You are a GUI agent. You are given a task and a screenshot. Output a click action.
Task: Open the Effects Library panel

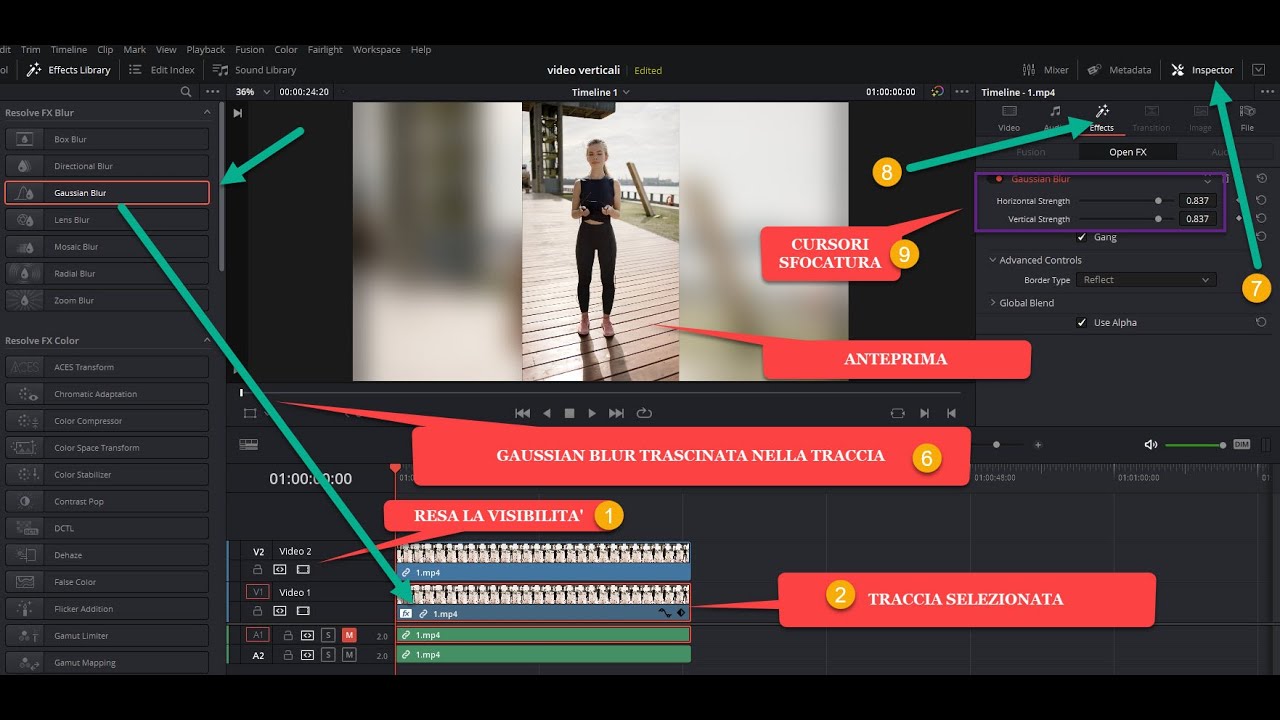tap(69, 70)
